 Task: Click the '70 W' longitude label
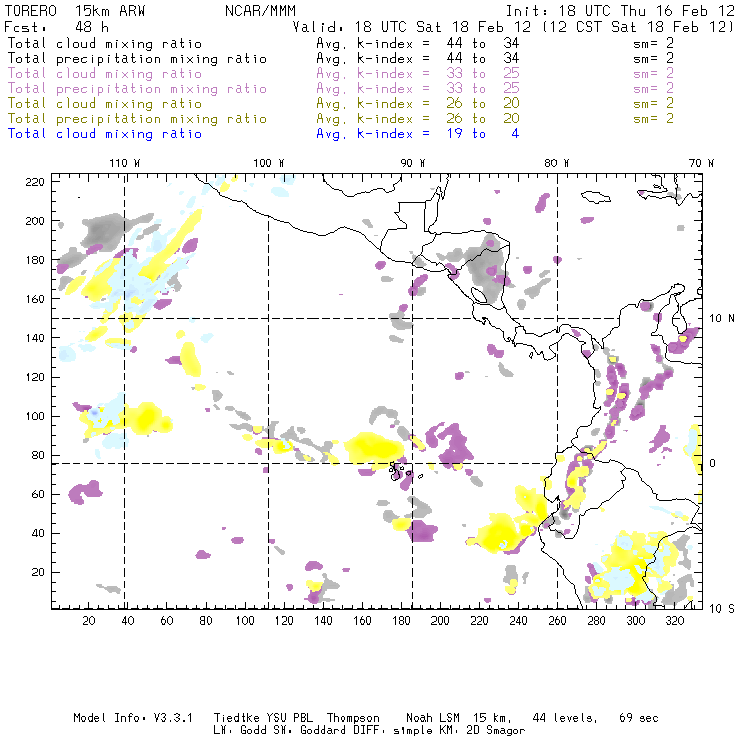(x=701, y=163)
